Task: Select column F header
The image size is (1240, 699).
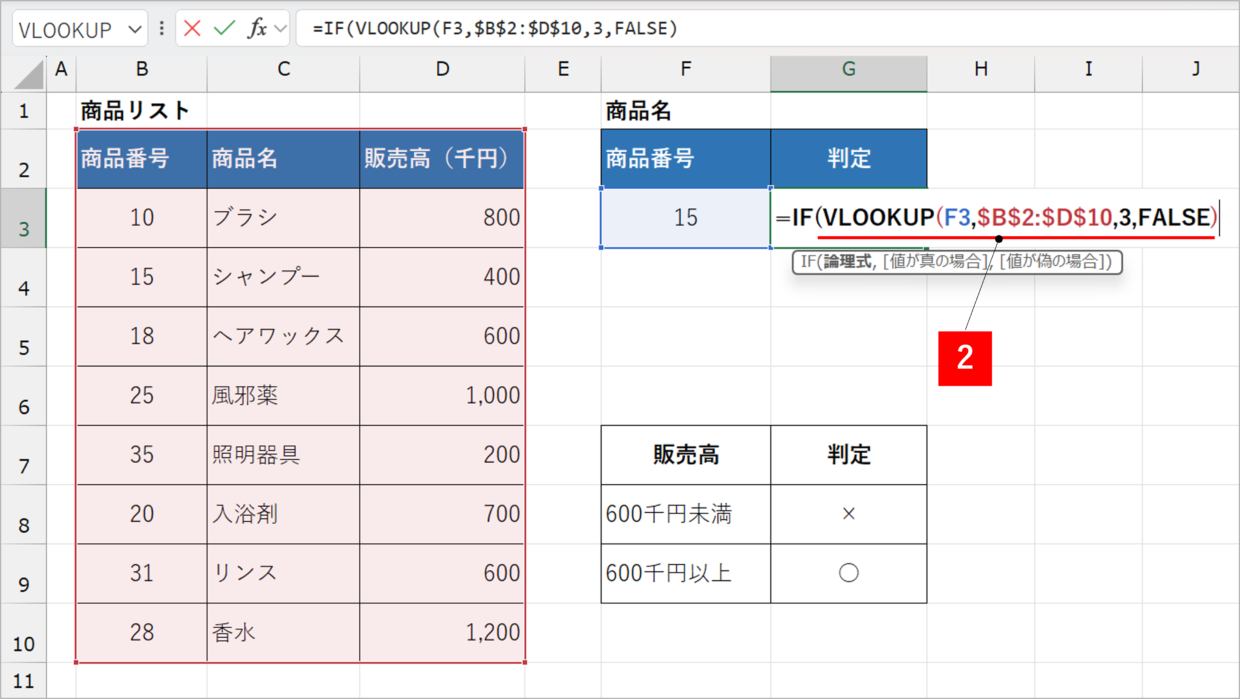Action: coord(686,69)
